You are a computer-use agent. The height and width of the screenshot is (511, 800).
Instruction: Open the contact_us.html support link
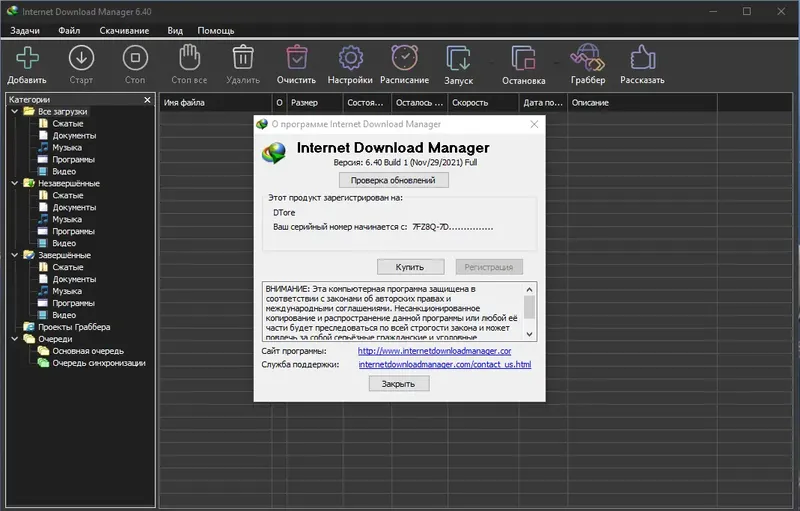coord(445,364)
